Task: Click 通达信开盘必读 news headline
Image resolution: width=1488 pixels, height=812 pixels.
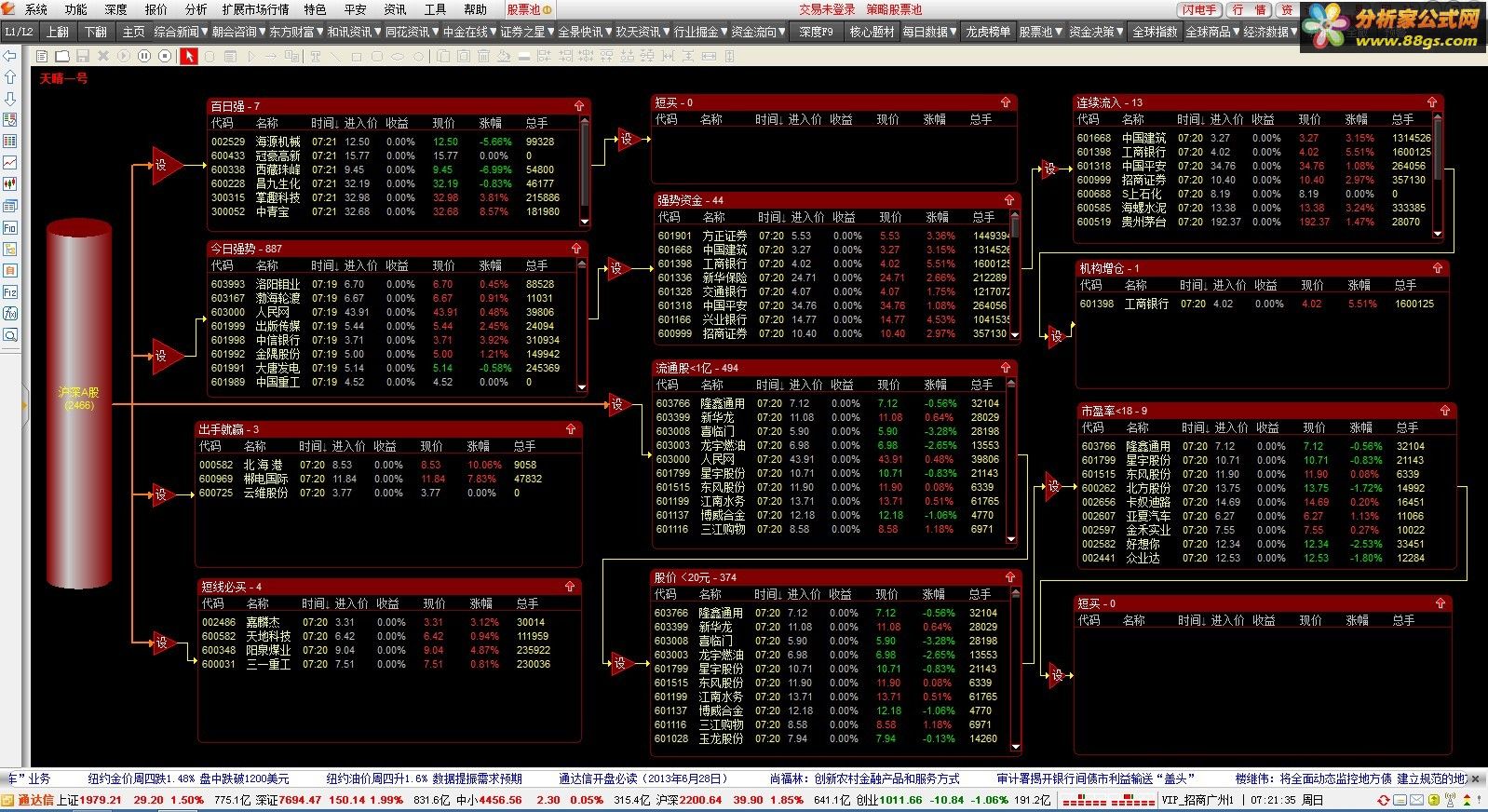Action: (x=643, y=778)
